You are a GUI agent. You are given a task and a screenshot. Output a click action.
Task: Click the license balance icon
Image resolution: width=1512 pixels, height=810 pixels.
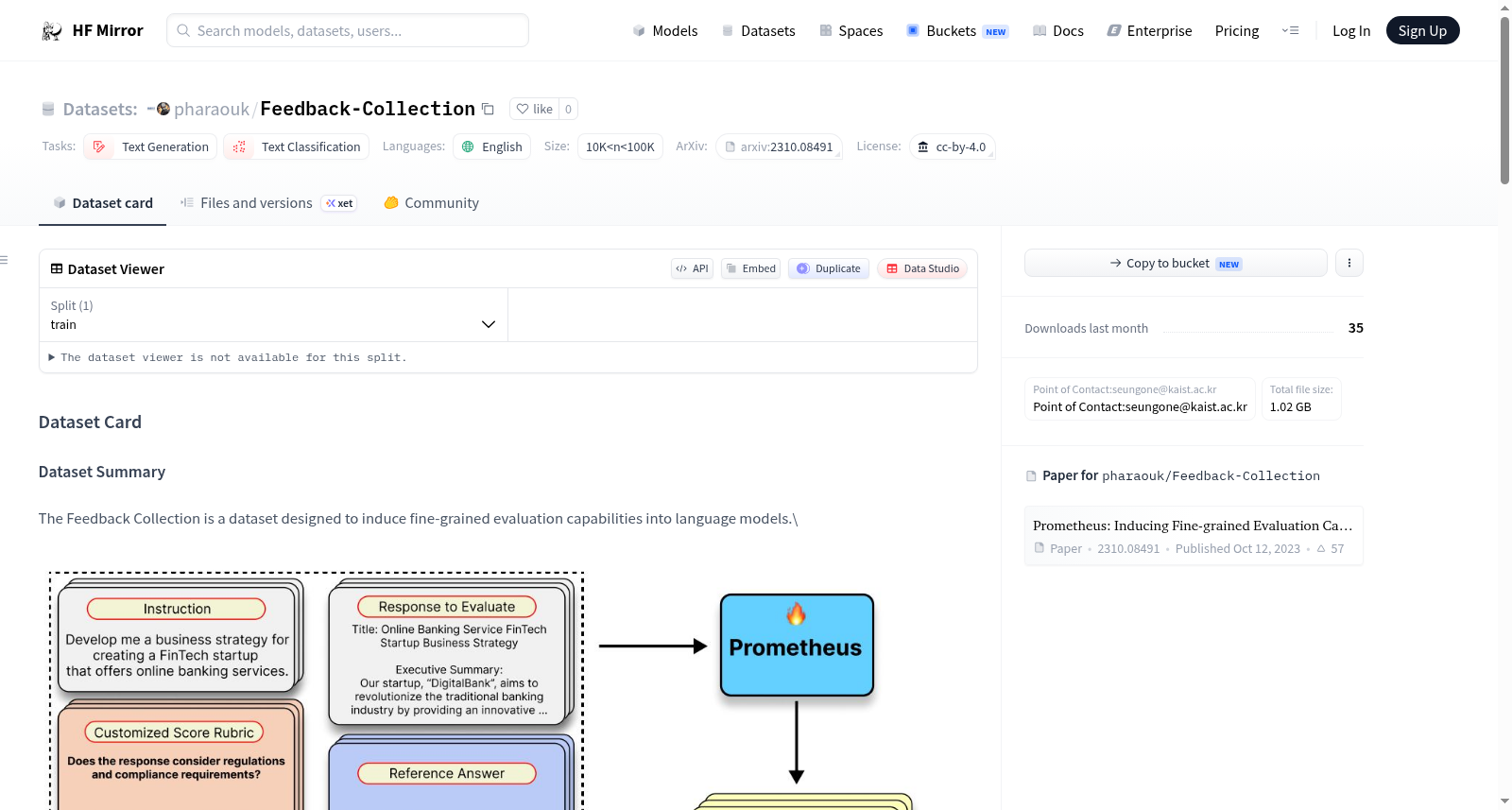(923, 146)
